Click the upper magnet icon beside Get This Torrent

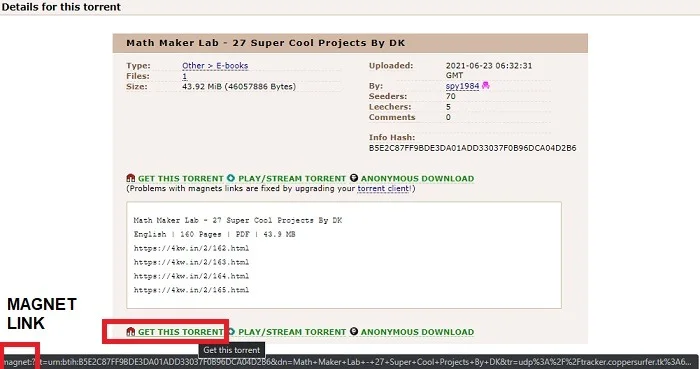pyautogui.click(x=130, y=178)
